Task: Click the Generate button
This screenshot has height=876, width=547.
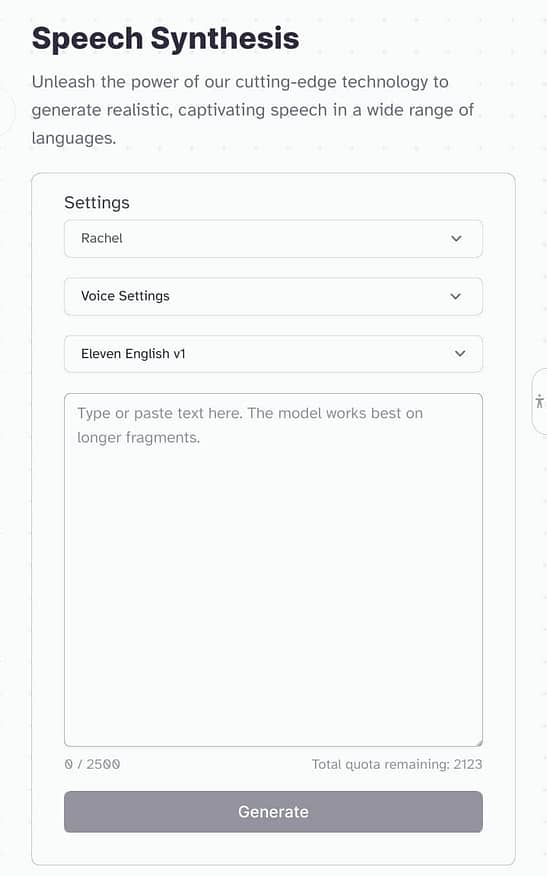Action: [x=273, y=812]
